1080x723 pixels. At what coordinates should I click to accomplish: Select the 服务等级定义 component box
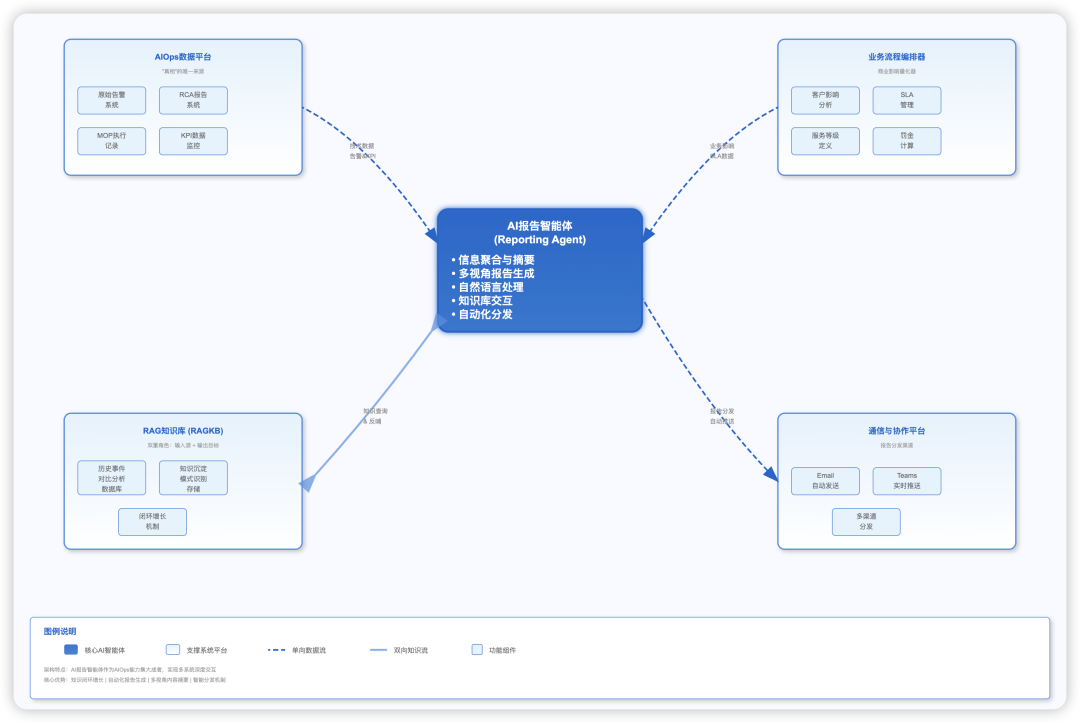[825, 141]
